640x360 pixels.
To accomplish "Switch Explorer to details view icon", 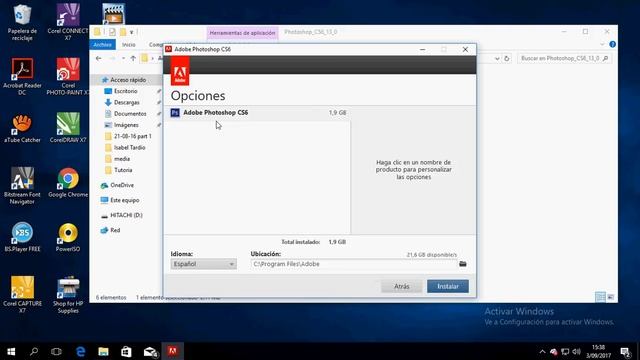I will pos(600,297).
